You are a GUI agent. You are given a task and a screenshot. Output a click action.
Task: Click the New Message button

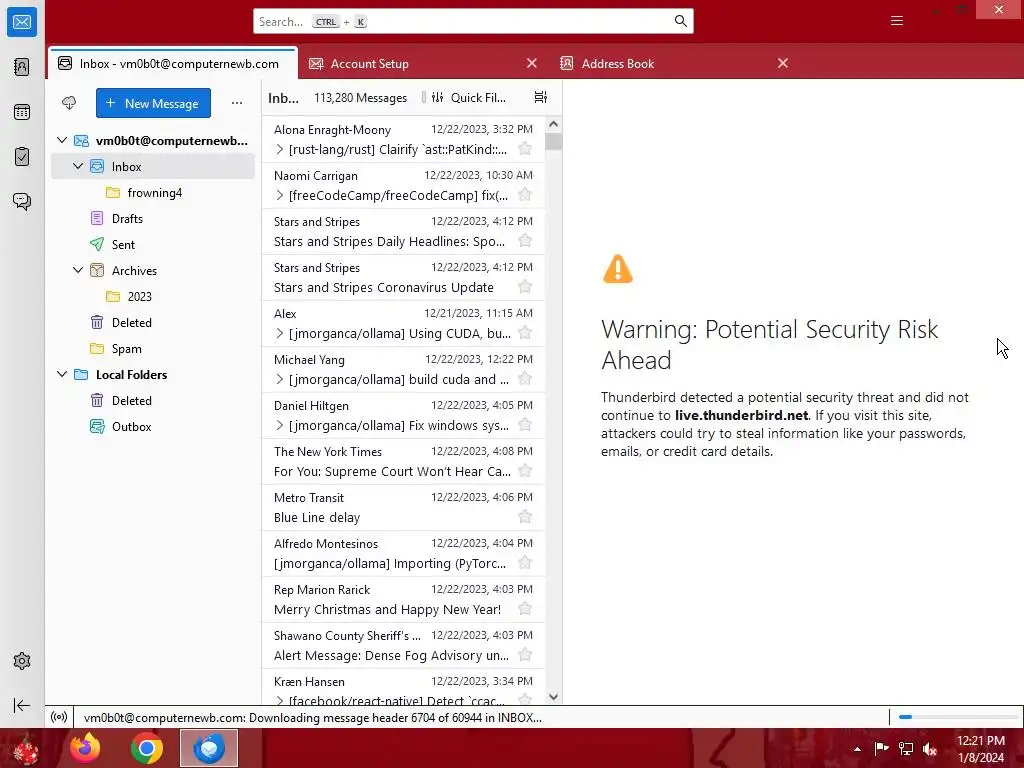(153, 103)
